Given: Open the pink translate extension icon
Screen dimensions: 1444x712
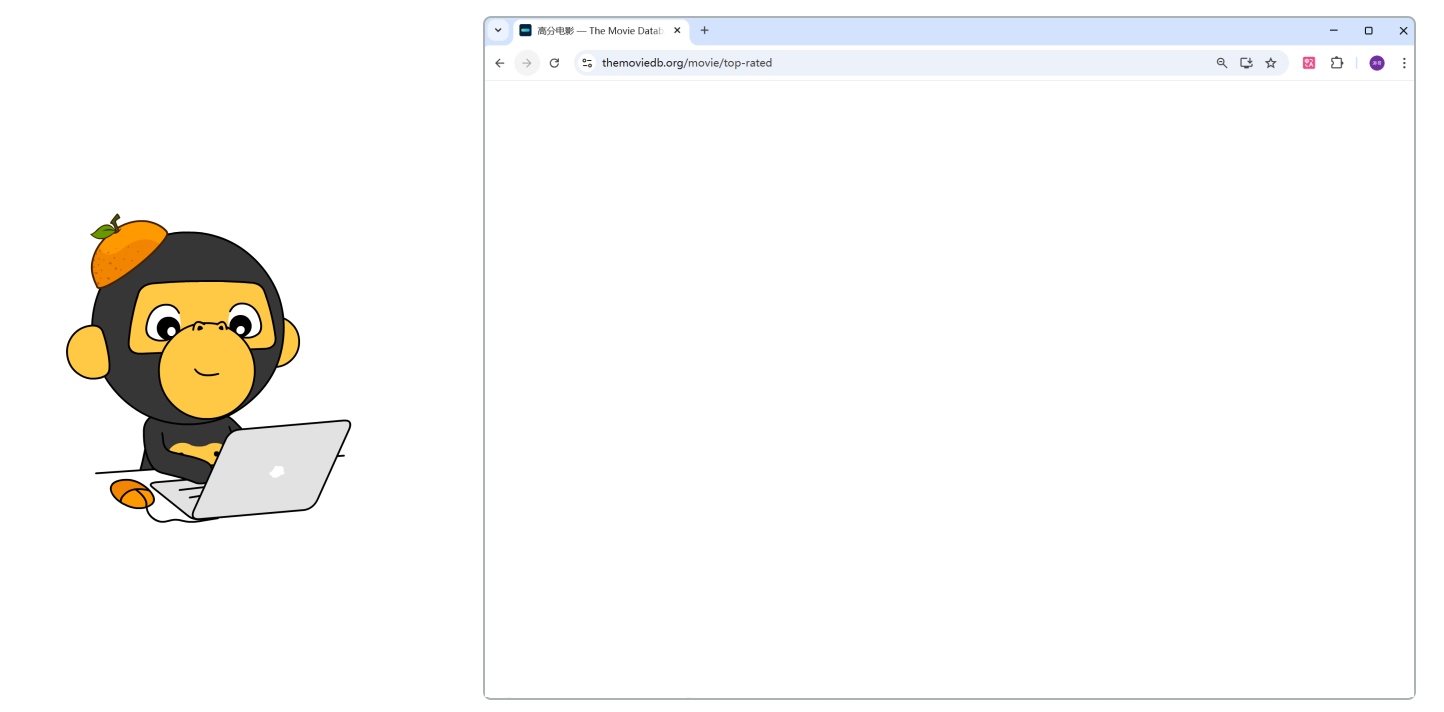Looking at the screenshot, I should coord(1309,63).
